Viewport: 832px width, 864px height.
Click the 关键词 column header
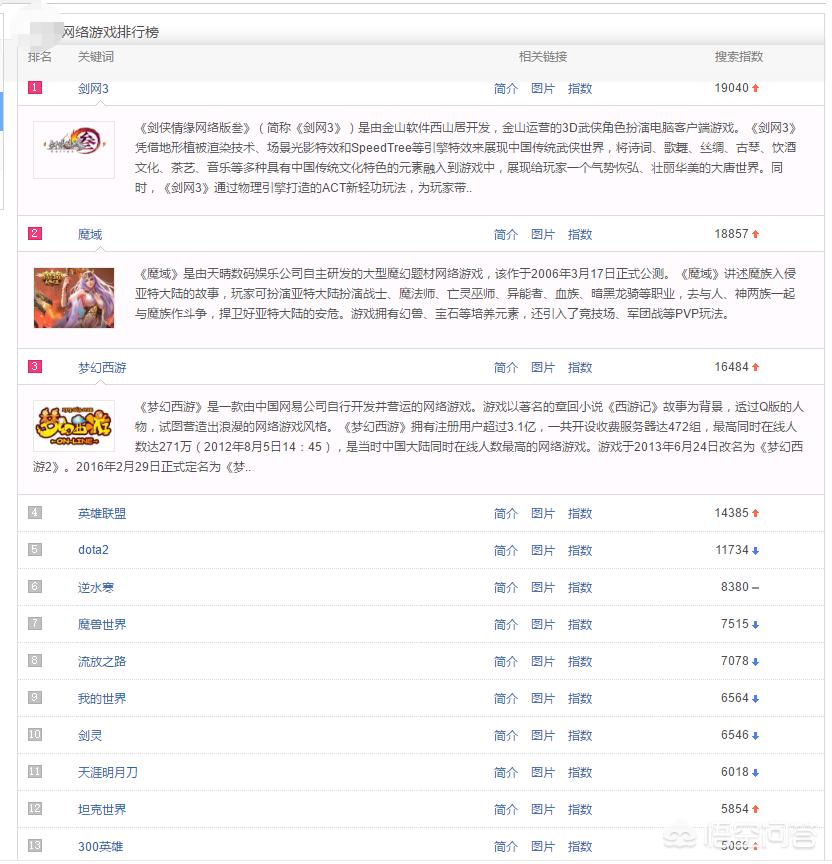96,57
